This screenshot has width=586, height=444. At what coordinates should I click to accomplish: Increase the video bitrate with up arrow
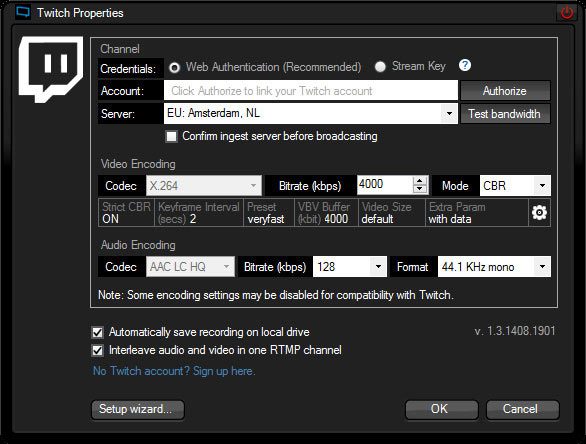point(420,181)
